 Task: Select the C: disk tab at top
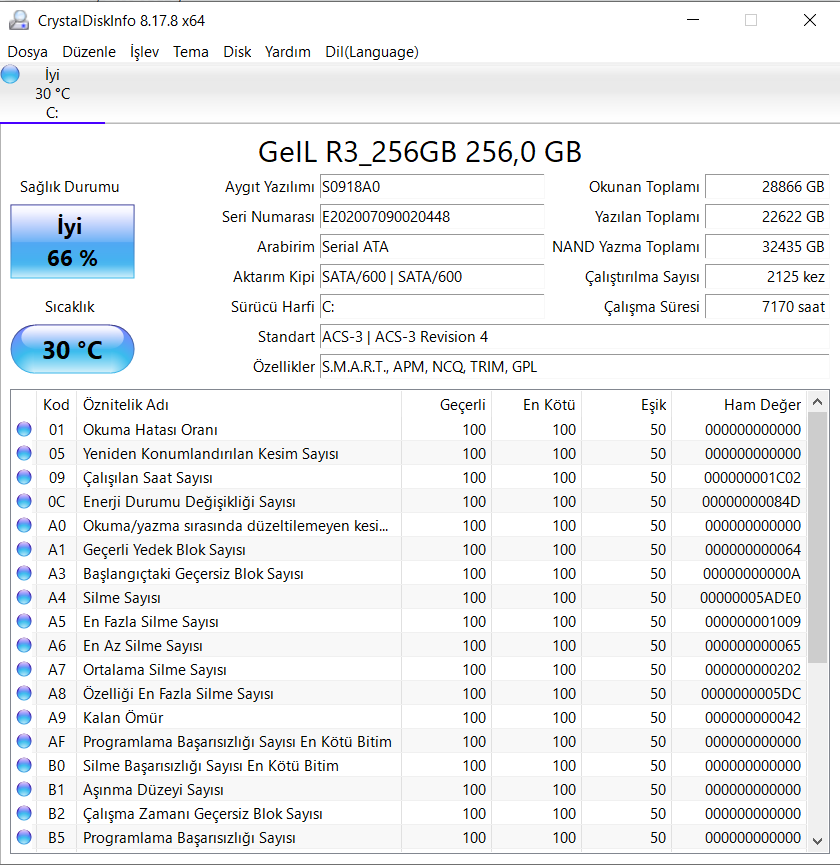click(52, 94)
